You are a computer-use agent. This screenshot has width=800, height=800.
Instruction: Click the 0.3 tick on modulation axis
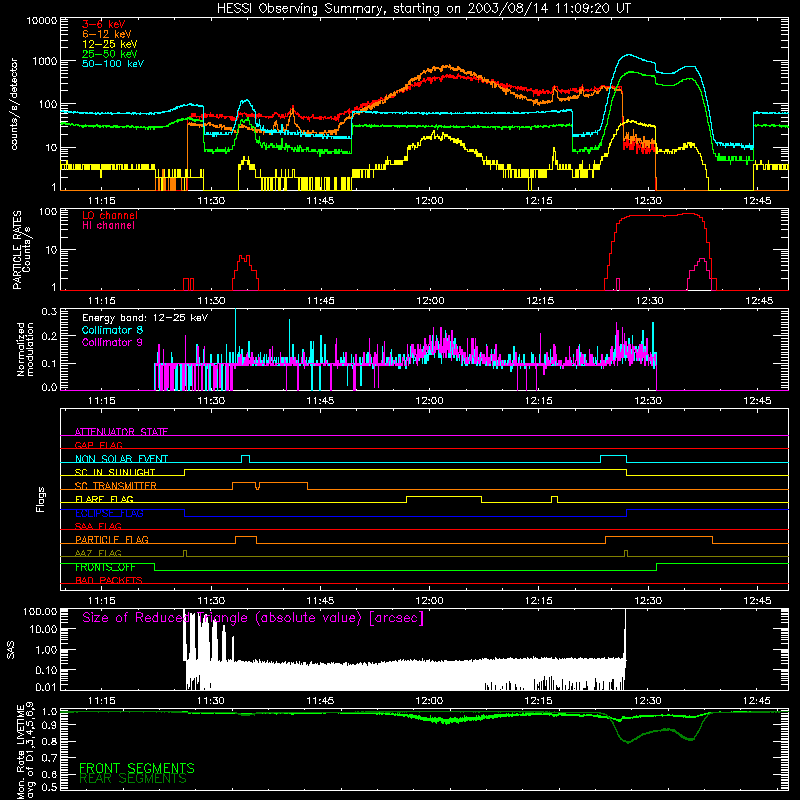49,311
